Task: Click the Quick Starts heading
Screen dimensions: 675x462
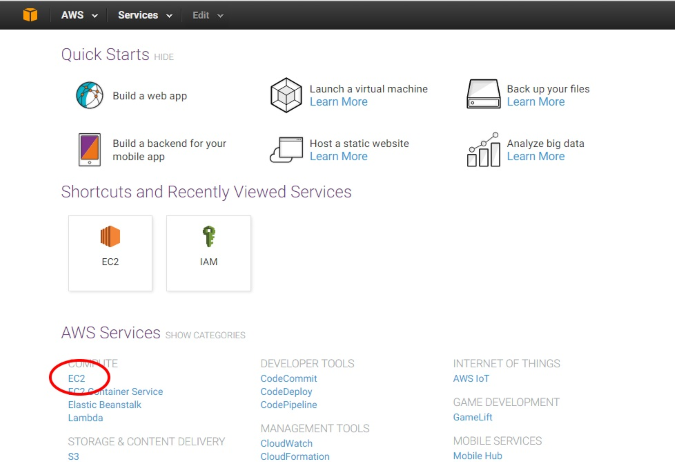Action: (105, 55)
